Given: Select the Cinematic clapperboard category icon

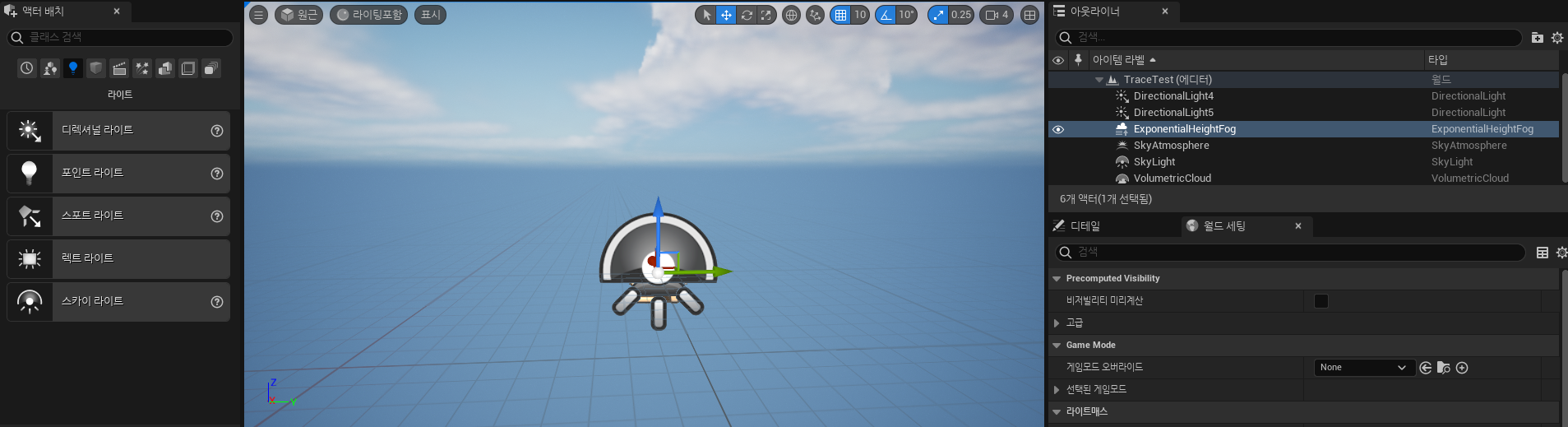Looking at the screenshot, I should click(119, 68).
